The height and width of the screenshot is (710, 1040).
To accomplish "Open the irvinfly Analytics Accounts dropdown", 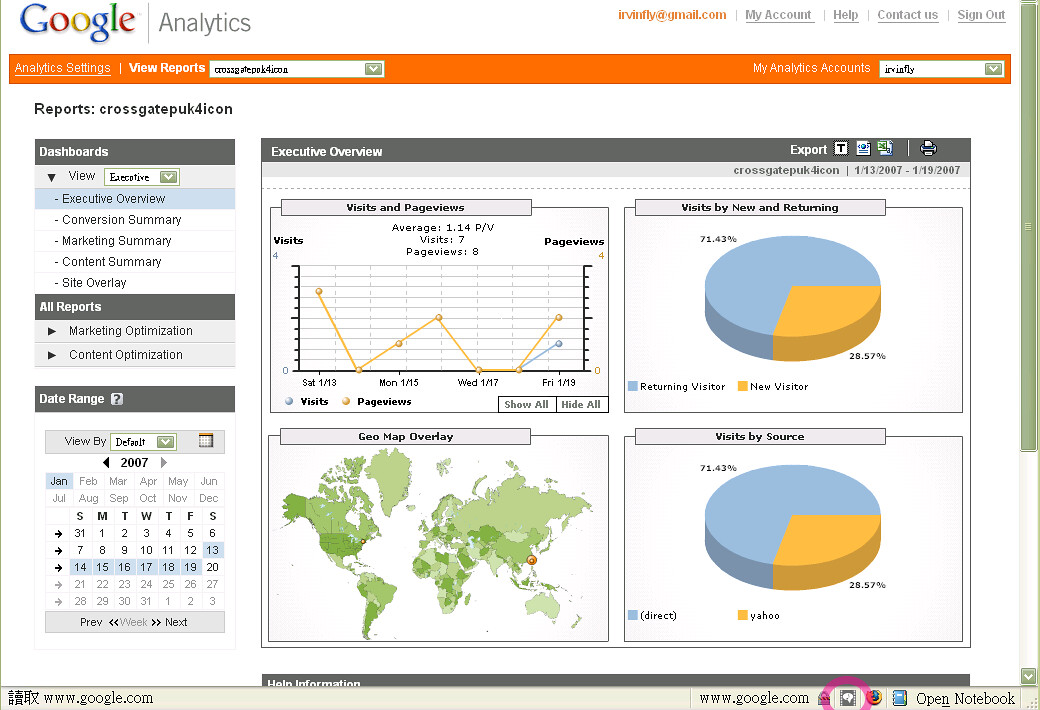I will tap(991, 69).
